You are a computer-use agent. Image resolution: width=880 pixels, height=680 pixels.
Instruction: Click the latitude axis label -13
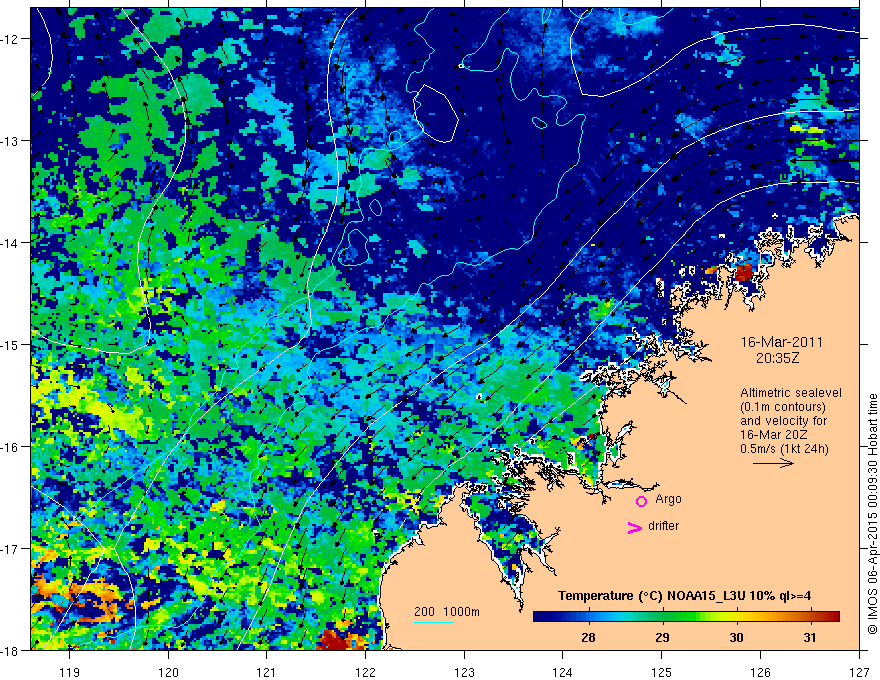point(10,141)
